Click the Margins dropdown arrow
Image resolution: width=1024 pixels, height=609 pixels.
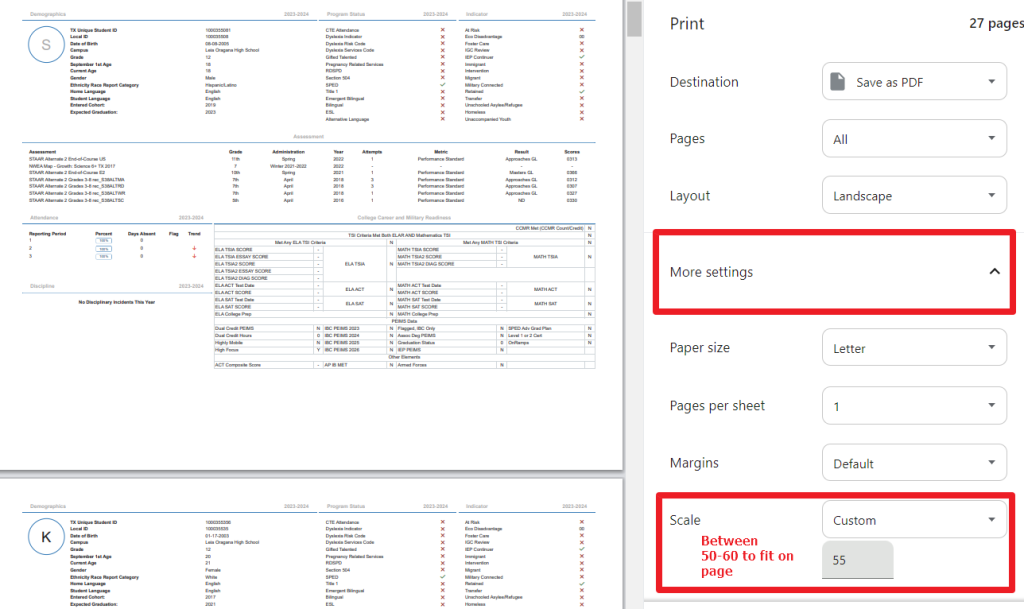coord(994,462)
